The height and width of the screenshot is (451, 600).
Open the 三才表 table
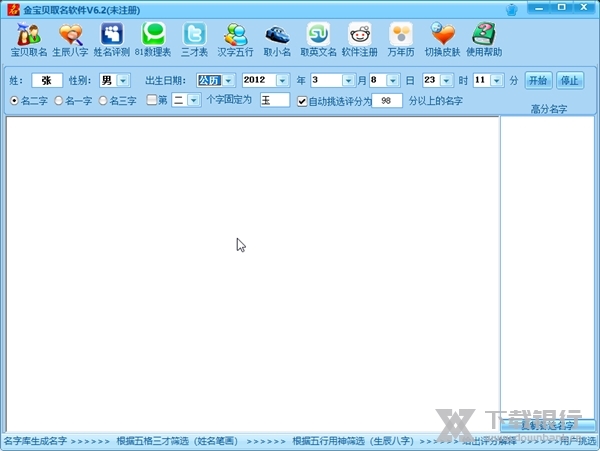194,40
